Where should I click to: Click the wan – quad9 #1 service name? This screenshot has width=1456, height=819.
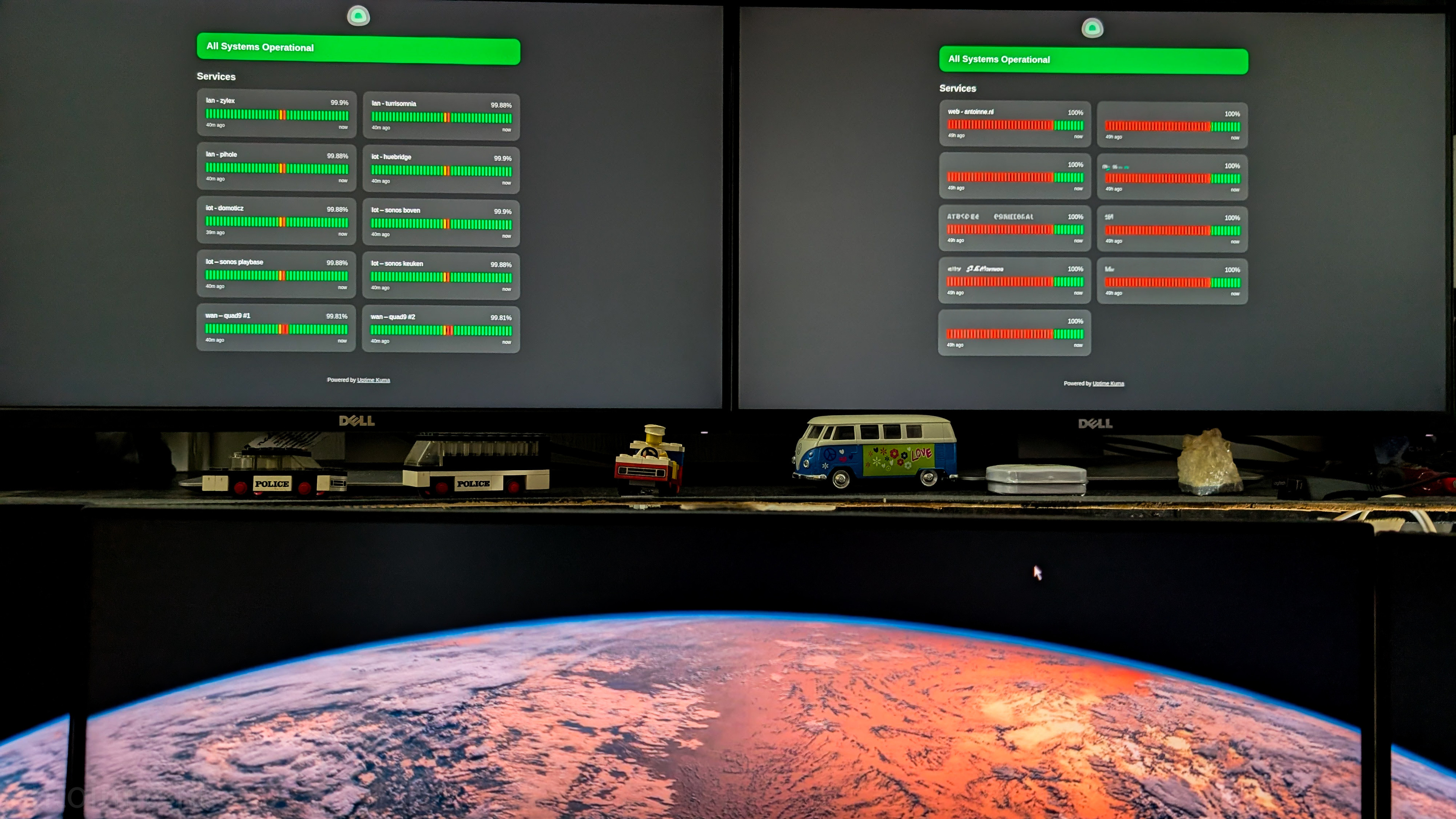(x=227, y=316)
